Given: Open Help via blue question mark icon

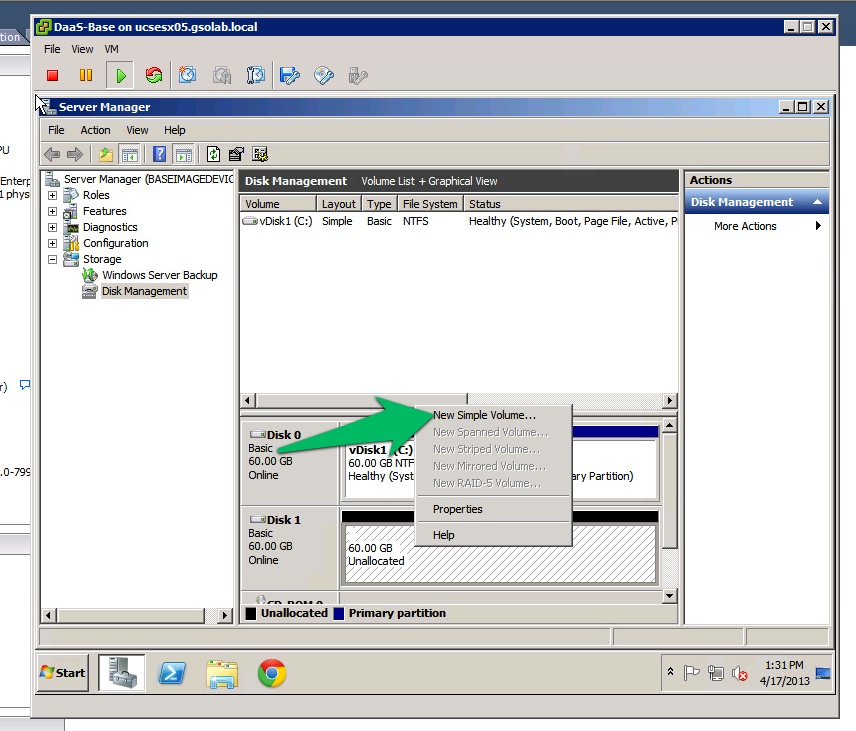Looking at the screenshot, I should pos(159,154).
